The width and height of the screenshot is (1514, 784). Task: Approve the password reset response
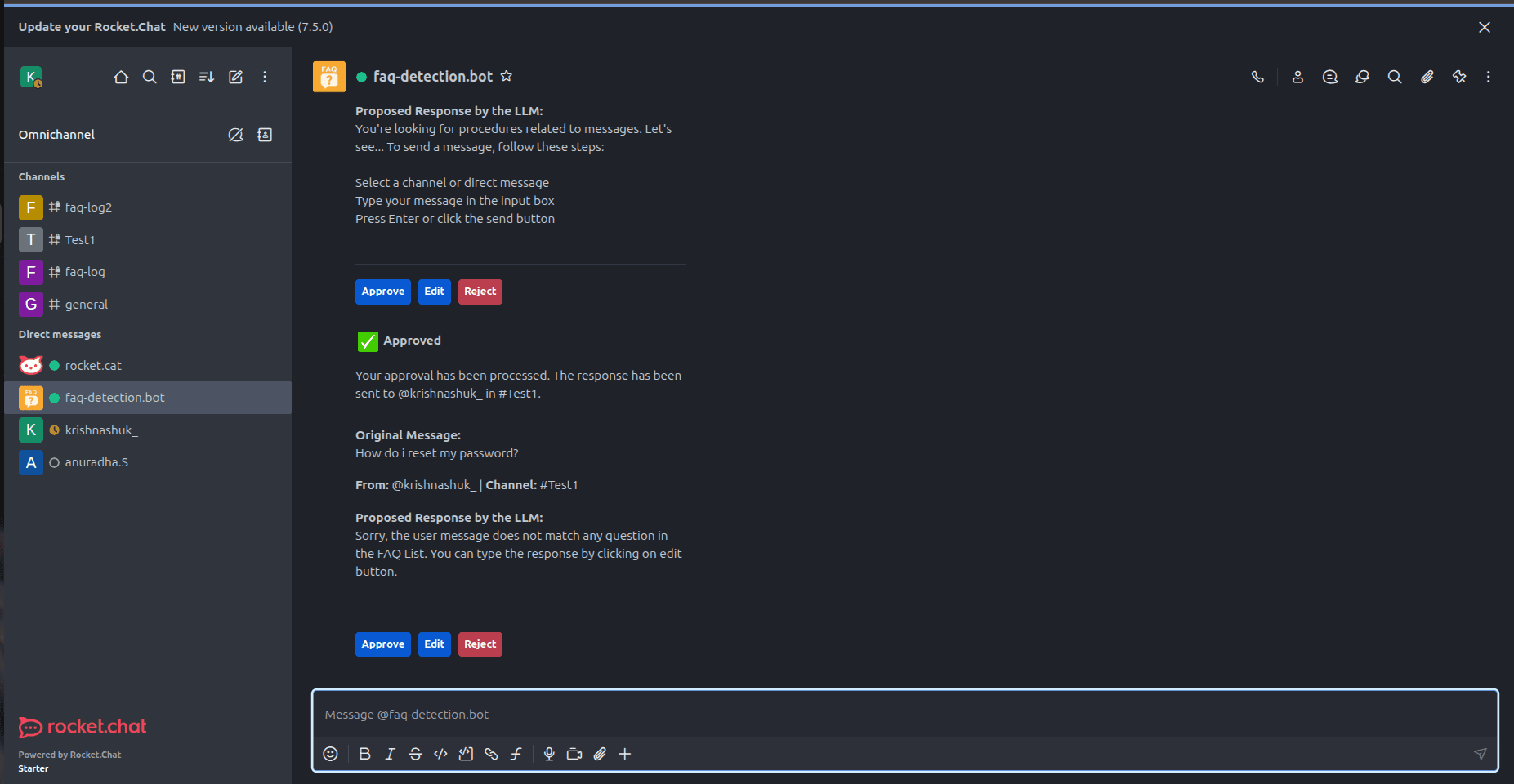383,644
